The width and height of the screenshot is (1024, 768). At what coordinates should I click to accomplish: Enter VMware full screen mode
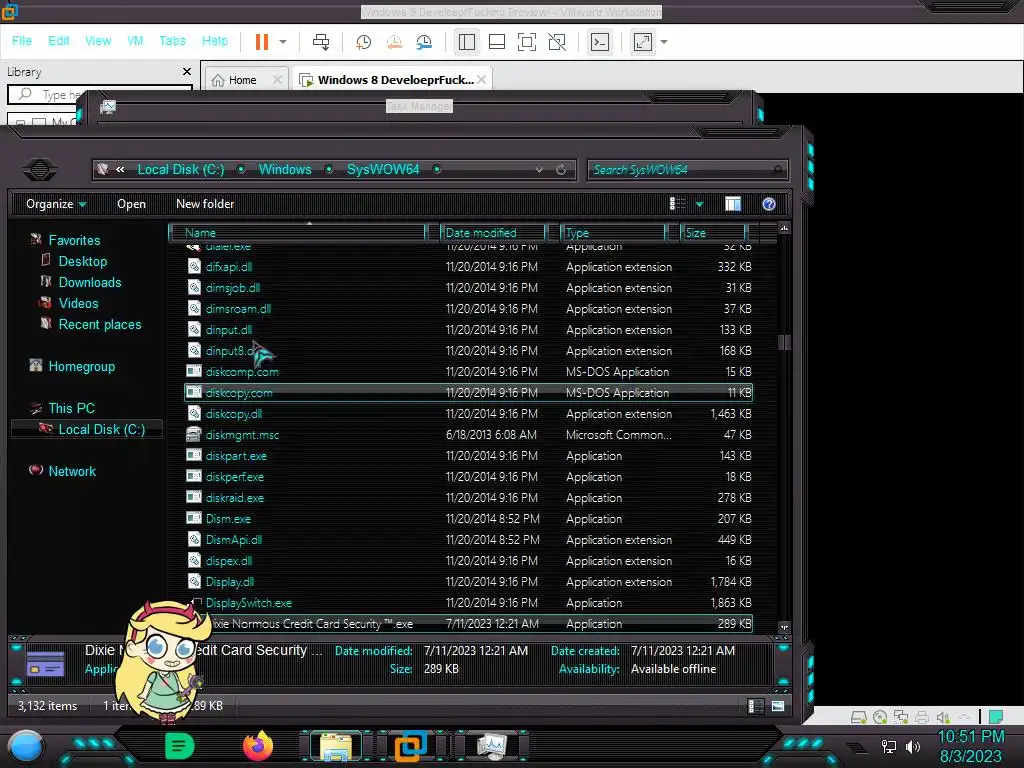[527, 42]
